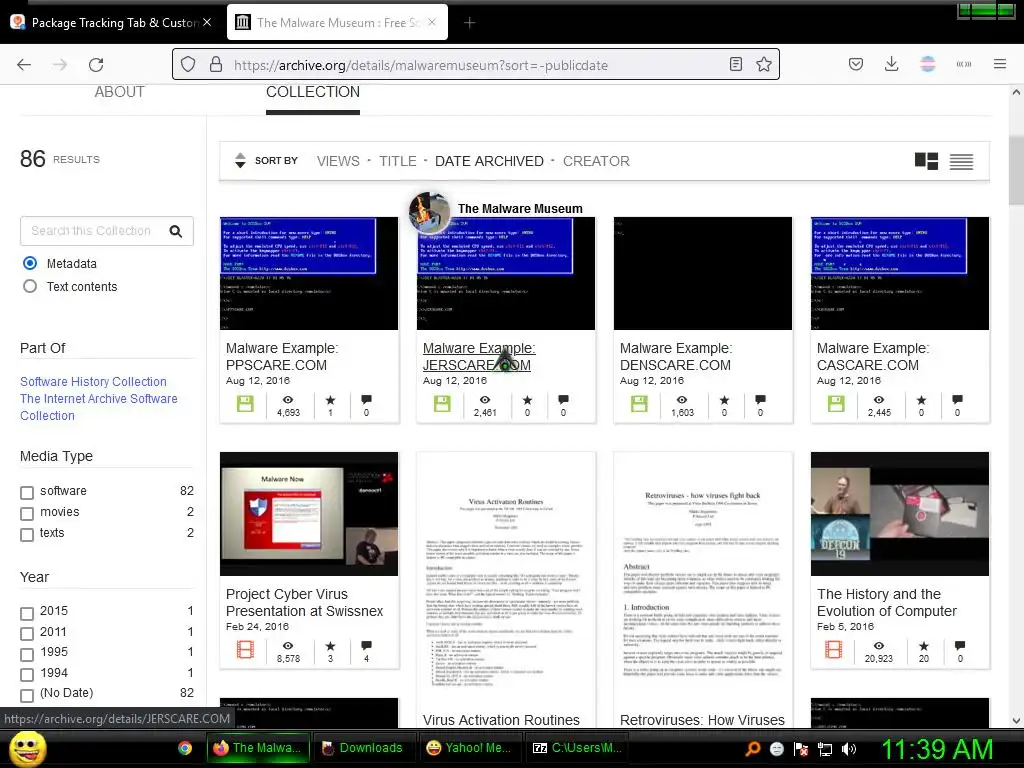Sort results by CREATOR
This screenshot has width=1024, height=768.
[x=596, y=161]
